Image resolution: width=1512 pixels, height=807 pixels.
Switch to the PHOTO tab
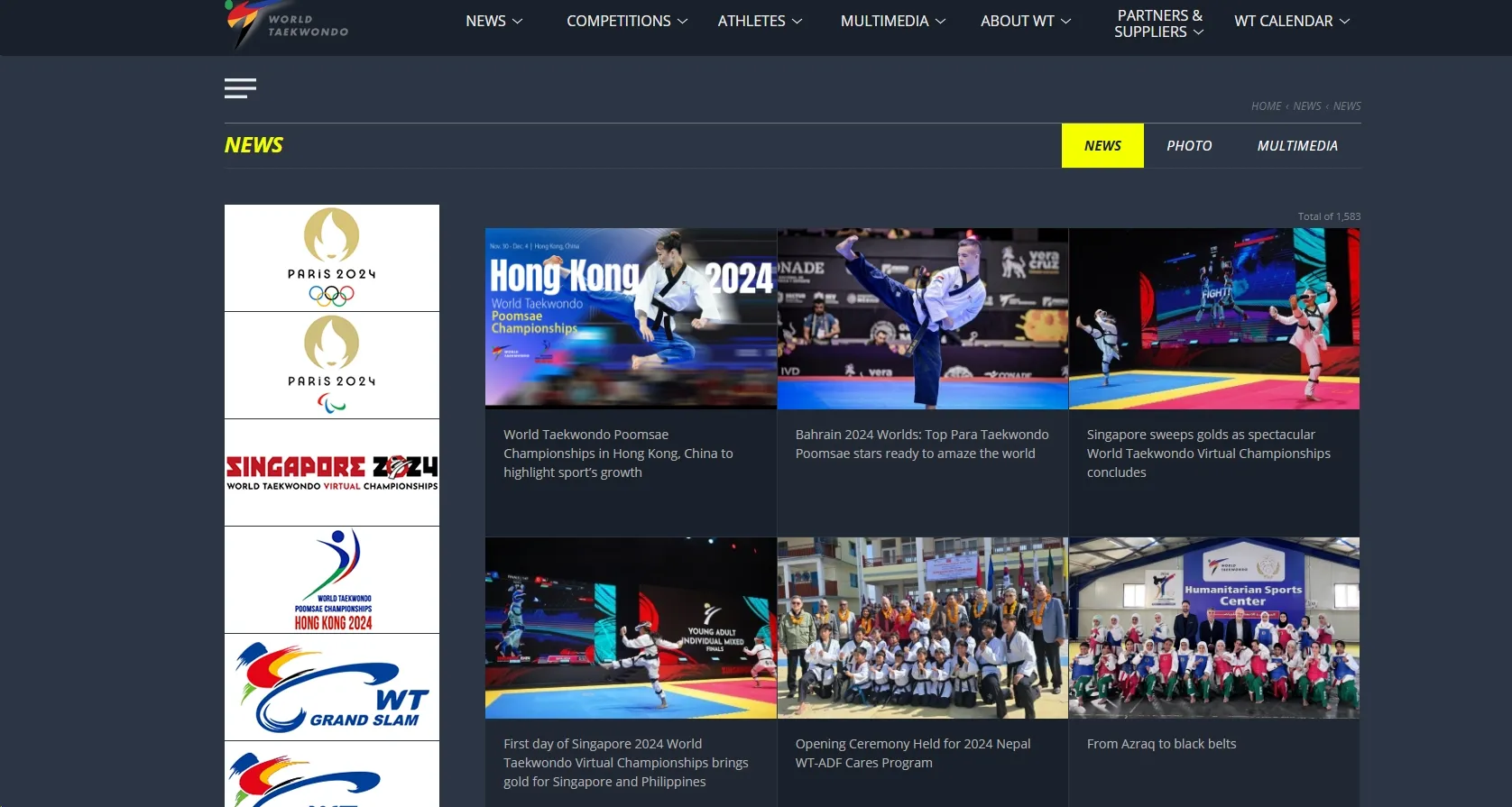pyautogui.click(x=1189, y=145)
